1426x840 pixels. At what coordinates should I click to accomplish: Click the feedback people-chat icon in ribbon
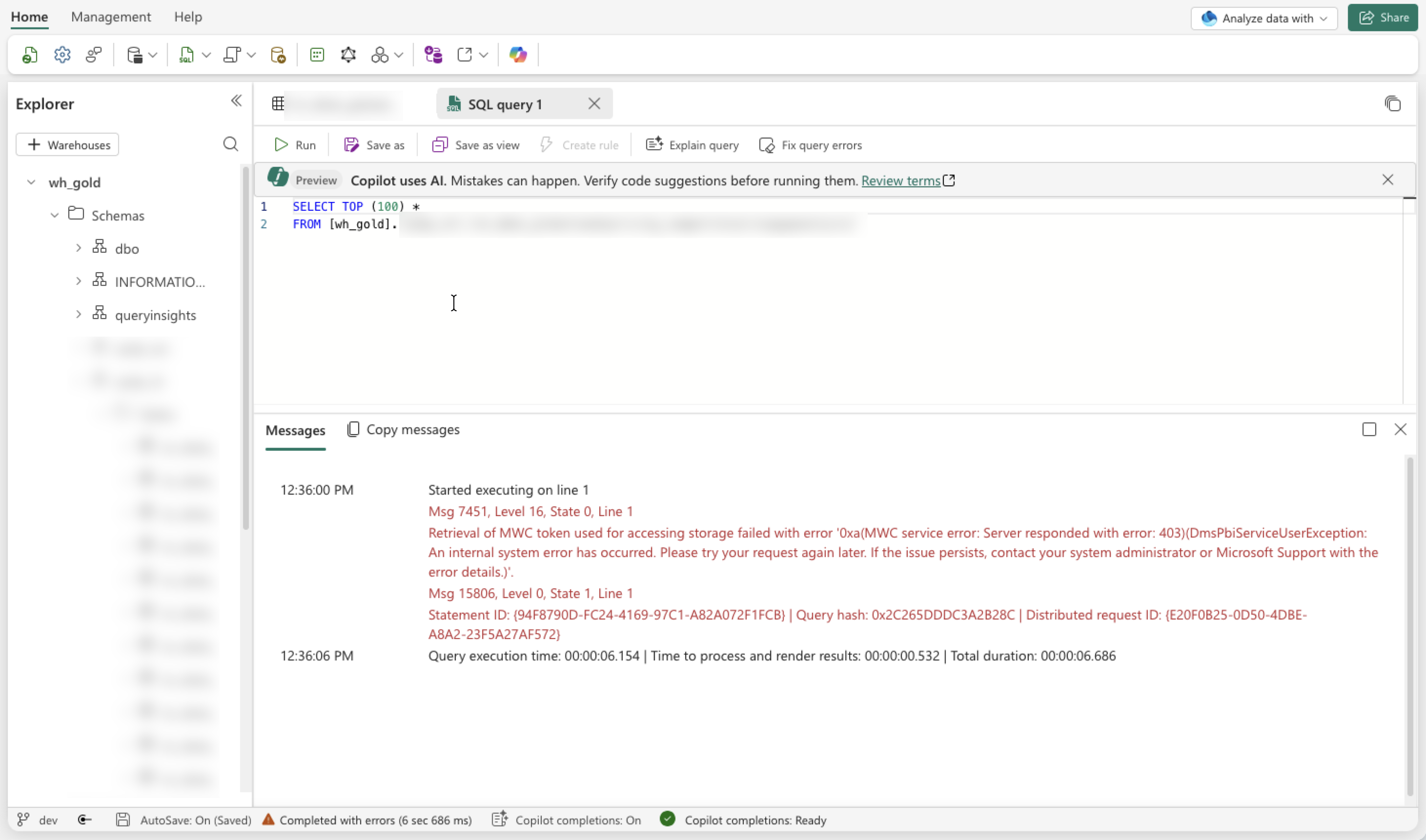point(94,55)
